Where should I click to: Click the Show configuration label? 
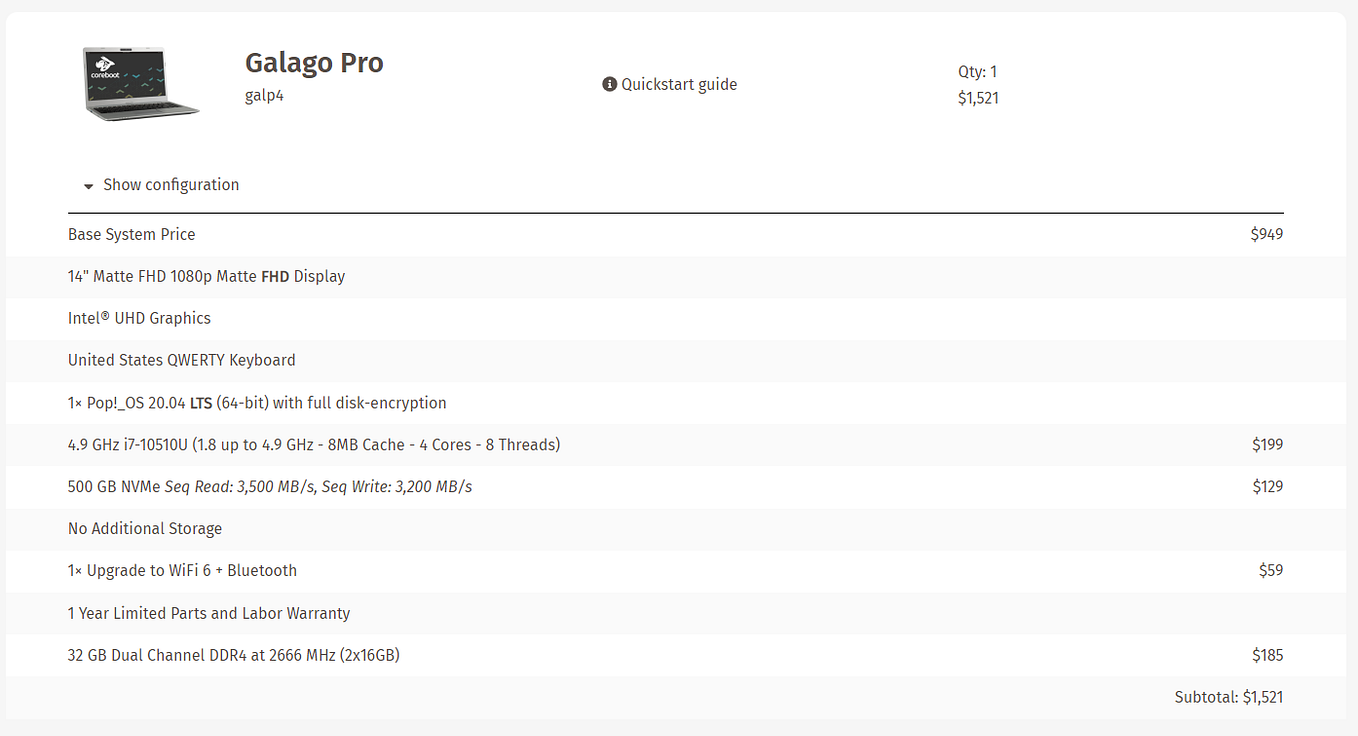tap(171, 185)
